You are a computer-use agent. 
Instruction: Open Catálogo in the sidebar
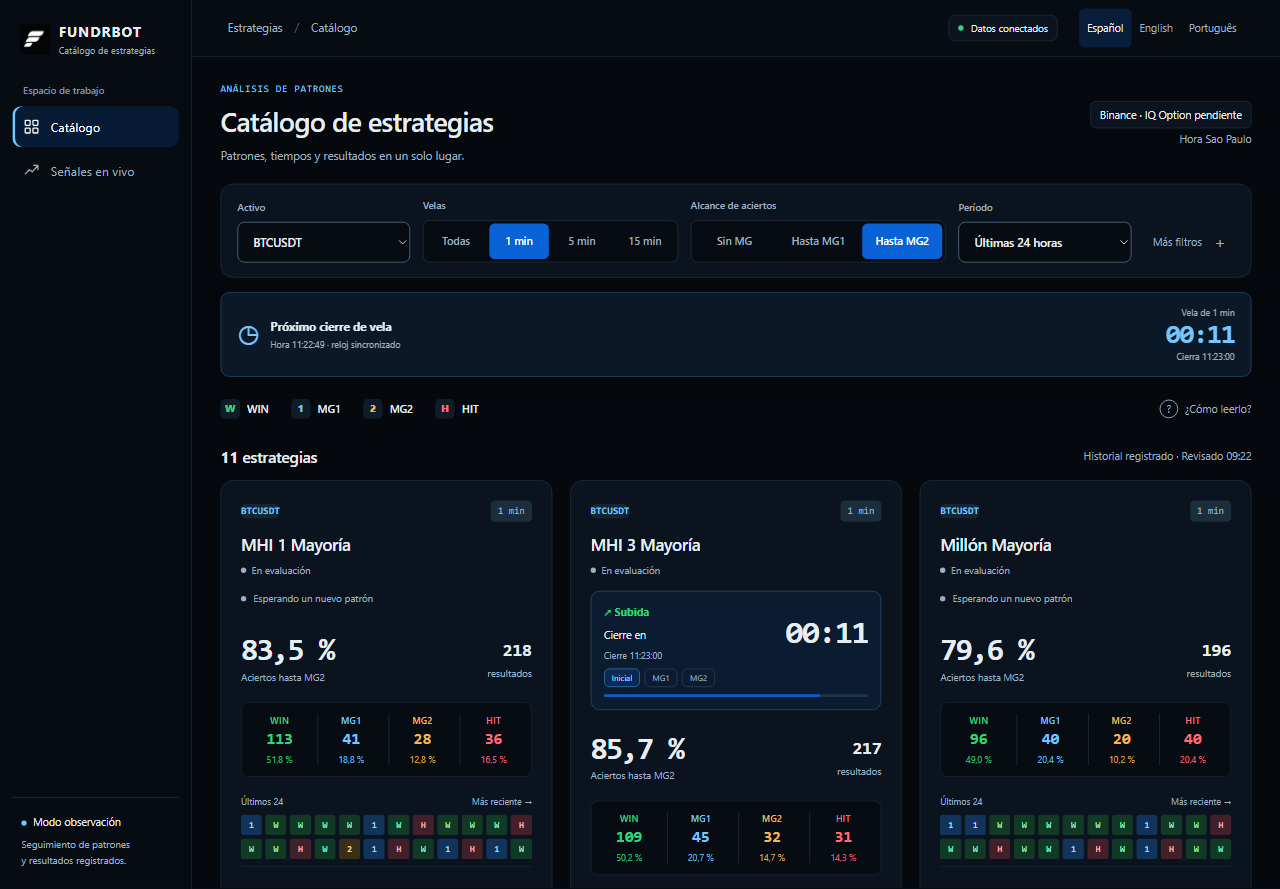[x=96, y=127]
